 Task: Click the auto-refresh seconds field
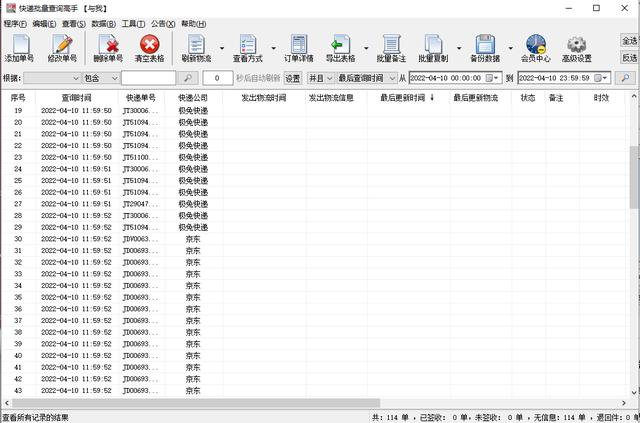[x=218, y=78]
